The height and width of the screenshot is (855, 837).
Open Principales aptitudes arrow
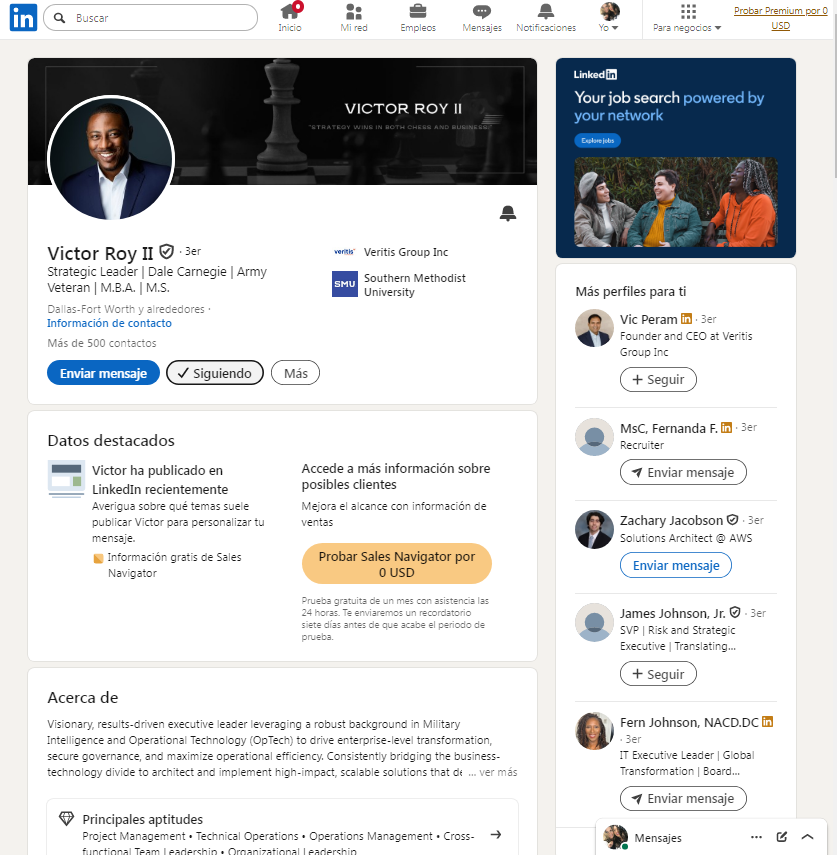point(496,834)
